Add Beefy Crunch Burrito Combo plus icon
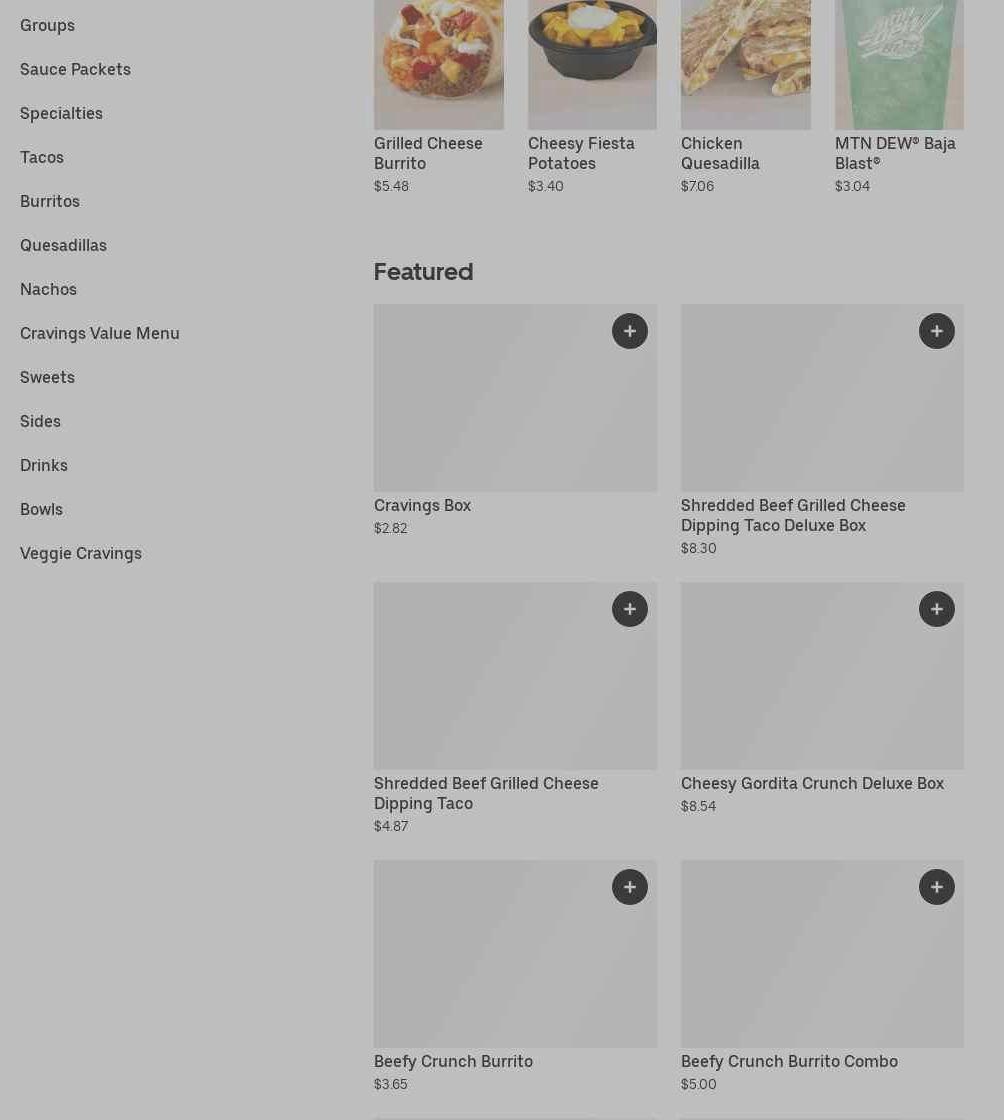The width and height of the screenshot is (1004, 1120). tap(936, 886)
